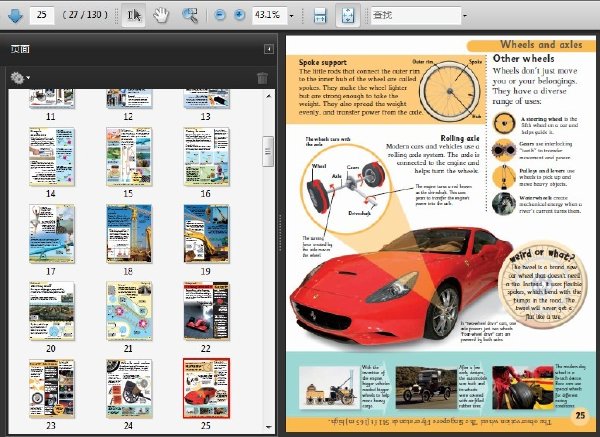600x437 pixels.
Task: Click the page number 25 badge
Action: click(x=580, y=415)
